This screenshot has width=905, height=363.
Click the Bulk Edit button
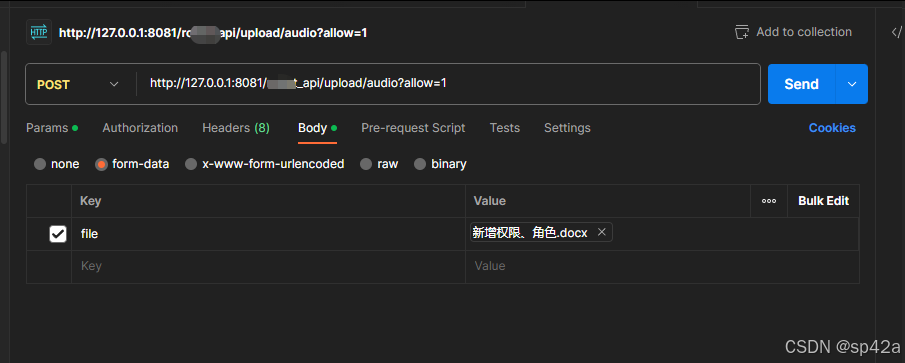pyautogui.click(x=824, y=201)
